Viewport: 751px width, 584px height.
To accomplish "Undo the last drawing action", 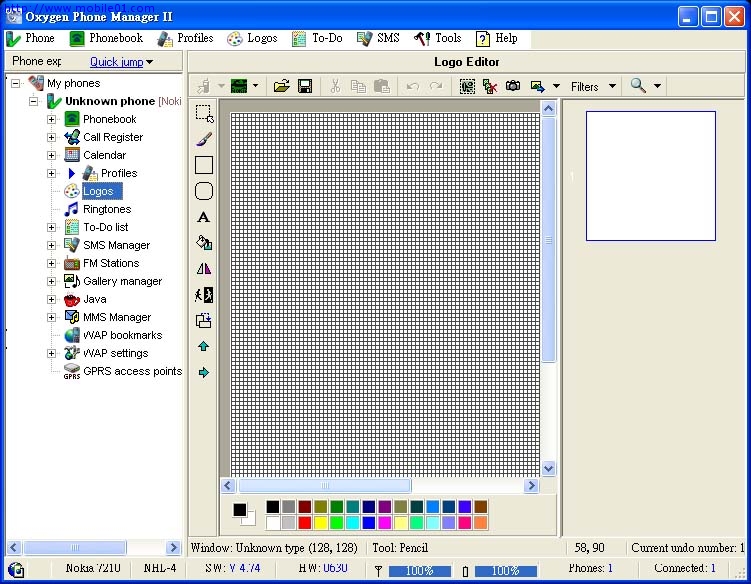I will (412, 86).
